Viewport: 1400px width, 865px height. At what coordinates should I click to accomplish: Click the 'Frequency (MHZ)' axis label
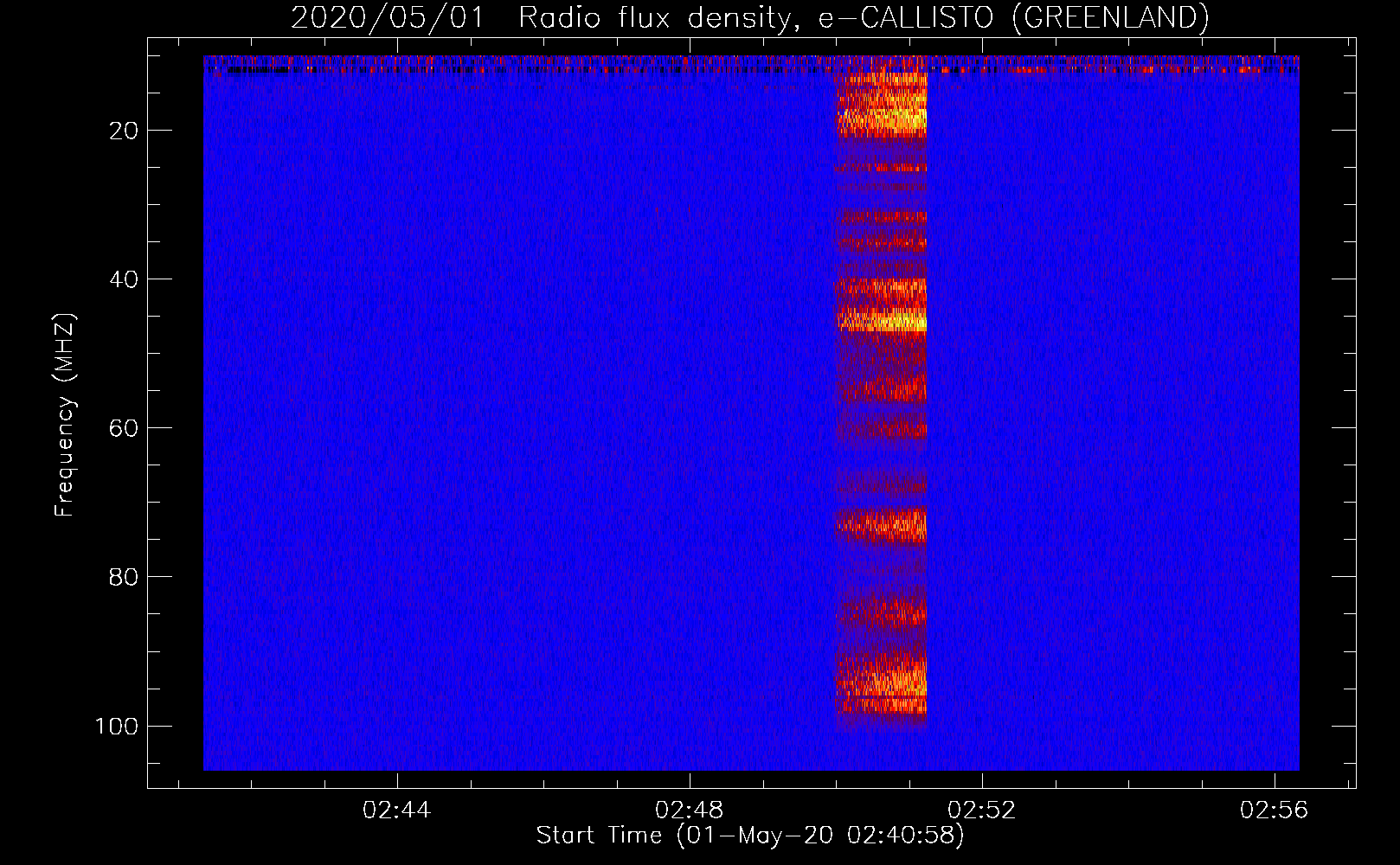65,414
